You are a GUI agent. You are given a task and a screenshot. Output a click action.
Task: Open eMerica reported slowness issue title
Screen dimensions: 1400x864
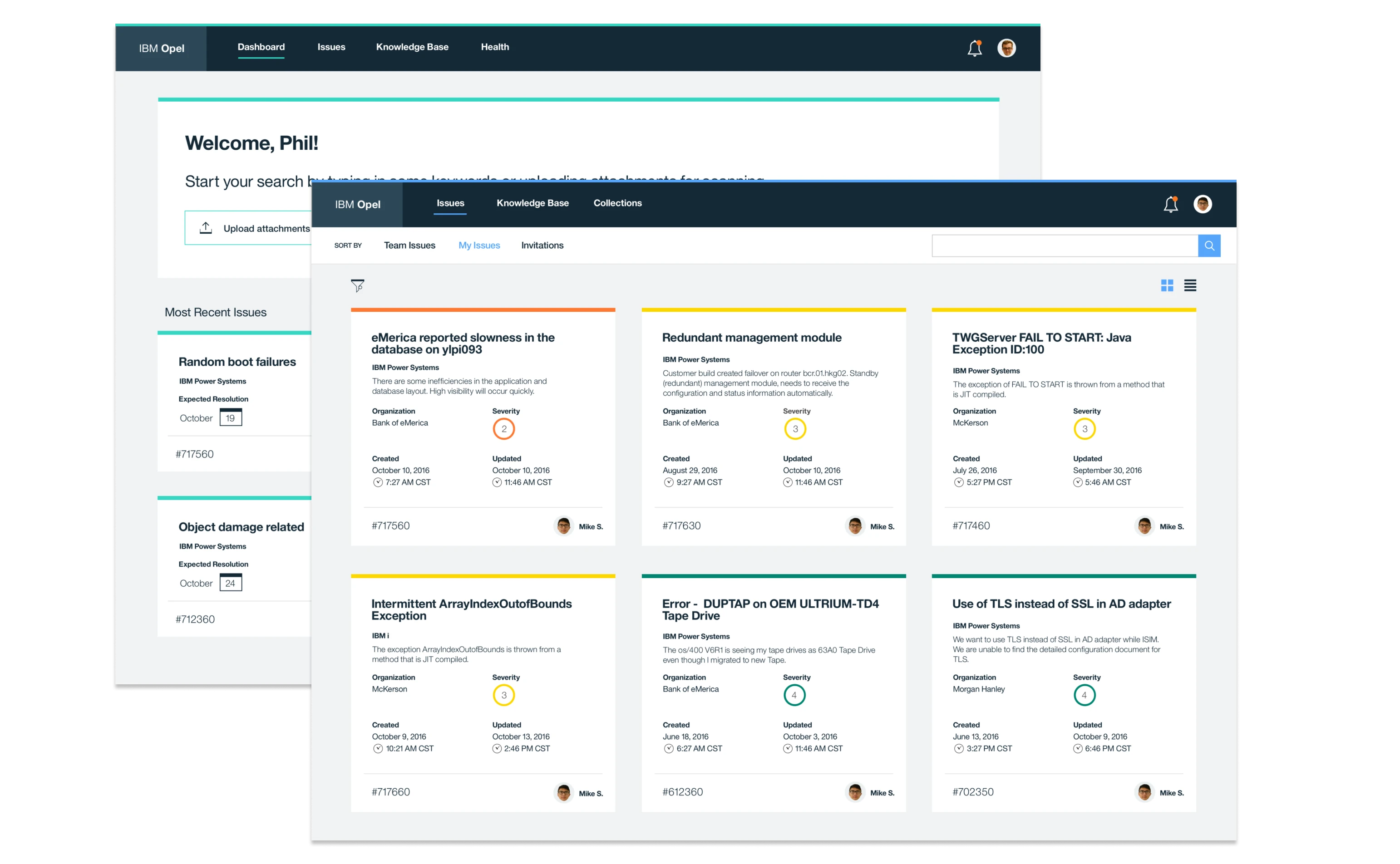coord(463,344)
